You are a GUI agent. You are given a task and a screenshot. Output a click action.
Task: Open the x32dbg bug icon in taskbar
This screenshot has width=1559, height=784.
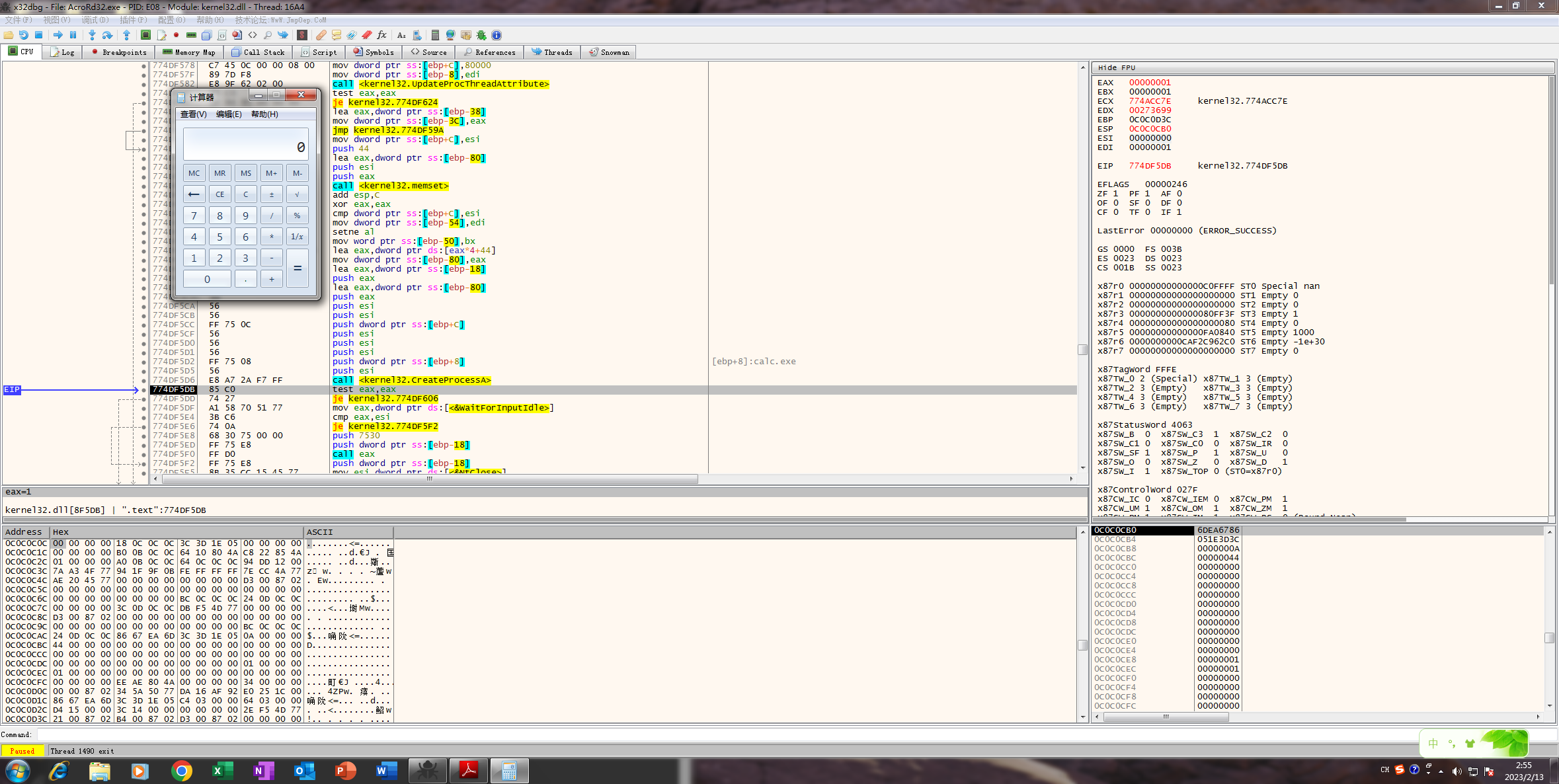(x=428, y=771)
